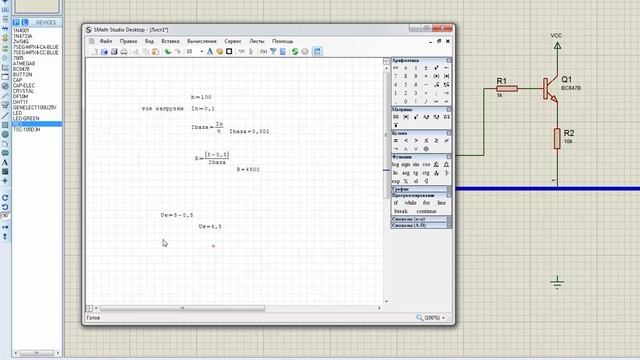
Task: Select the 'R=4500' result on worksheet
Action: point(248,169)
